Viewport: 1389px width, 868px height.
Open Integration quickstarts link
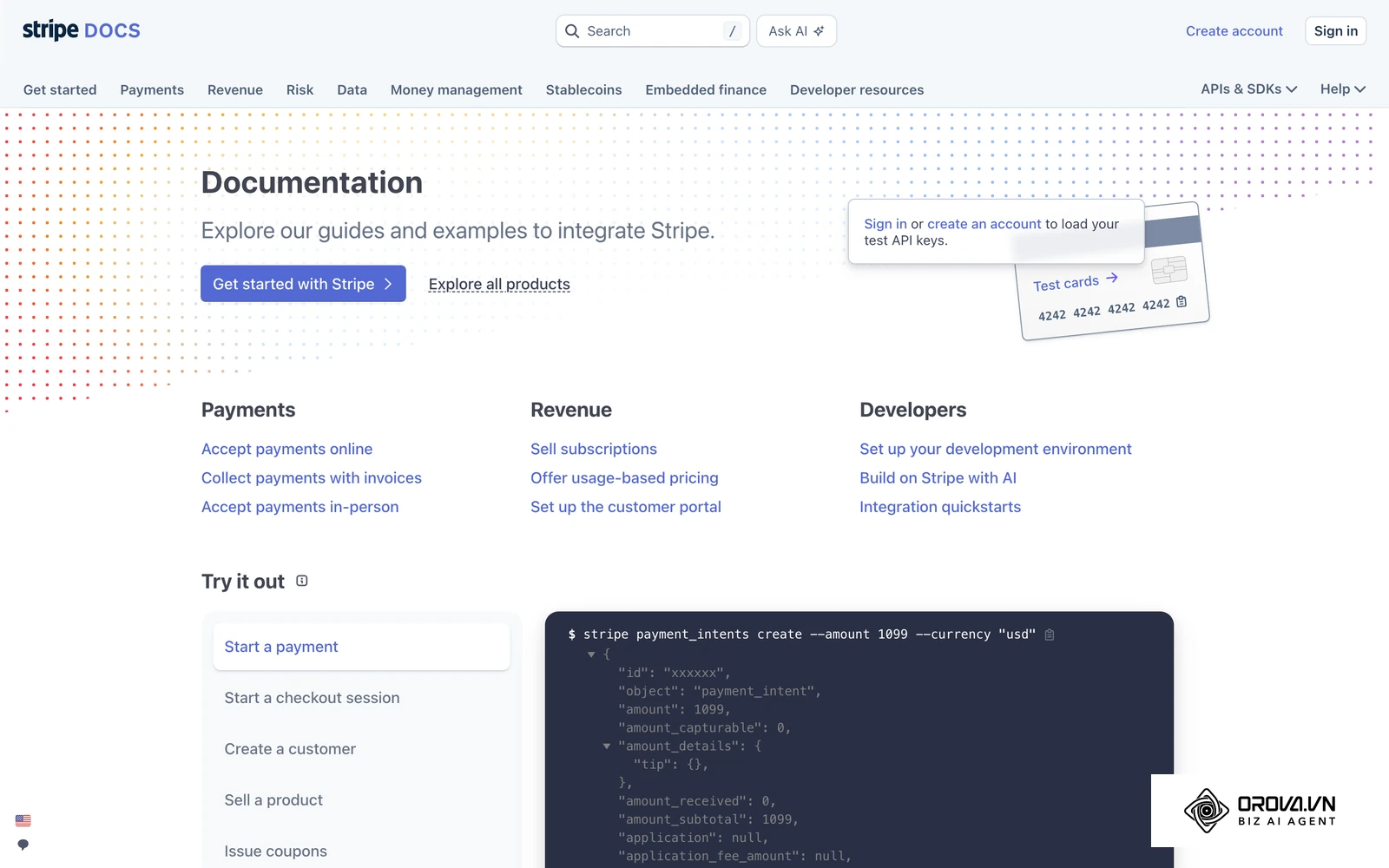(x=940, y=507)
